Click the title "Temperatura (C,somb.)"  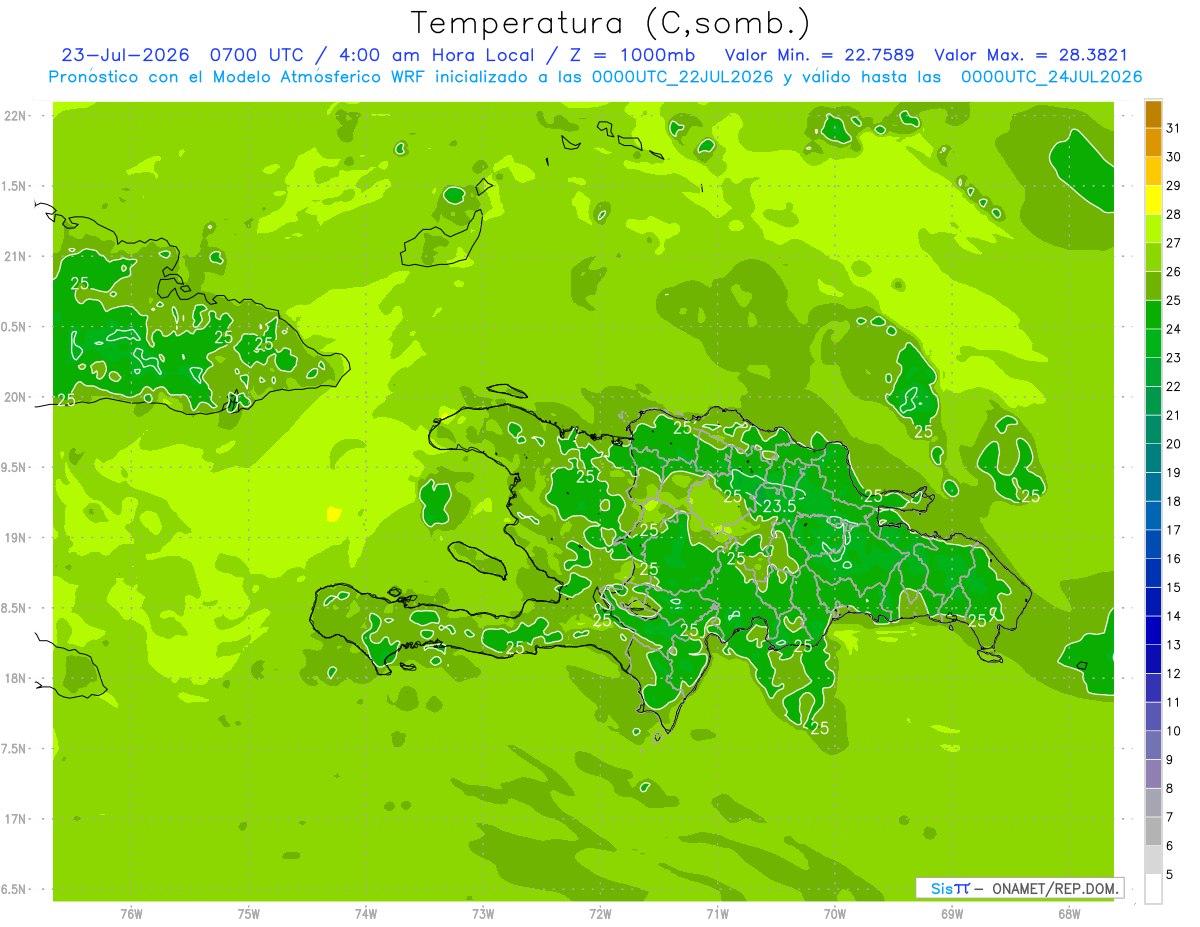[x=610, y=23]
